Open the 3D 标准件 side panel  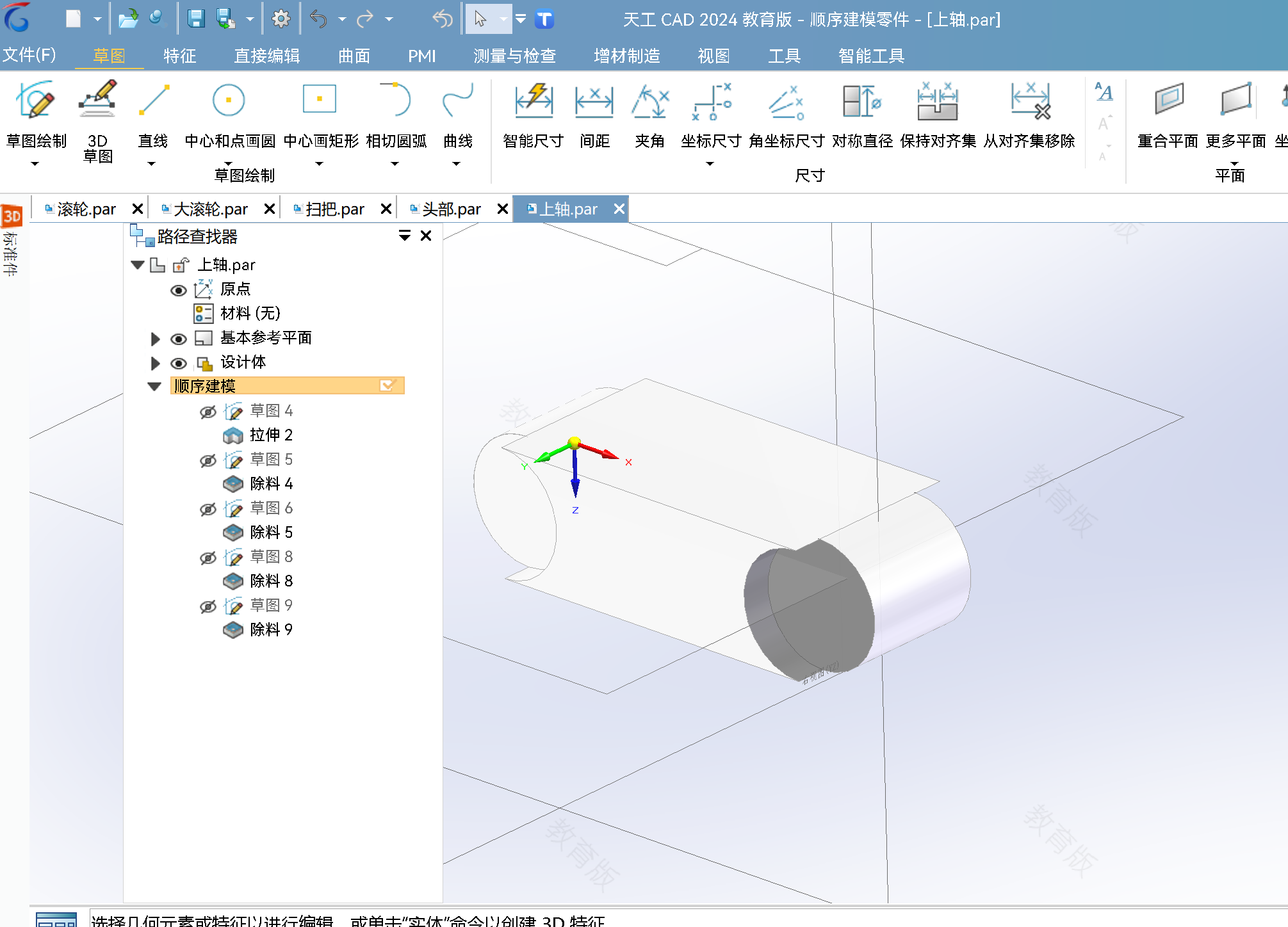coord(12,240)
